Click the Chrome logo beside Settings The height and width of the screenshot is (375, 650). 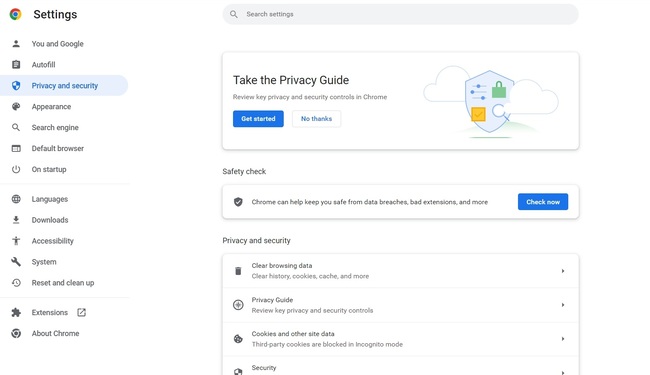(x=15, y=14)
